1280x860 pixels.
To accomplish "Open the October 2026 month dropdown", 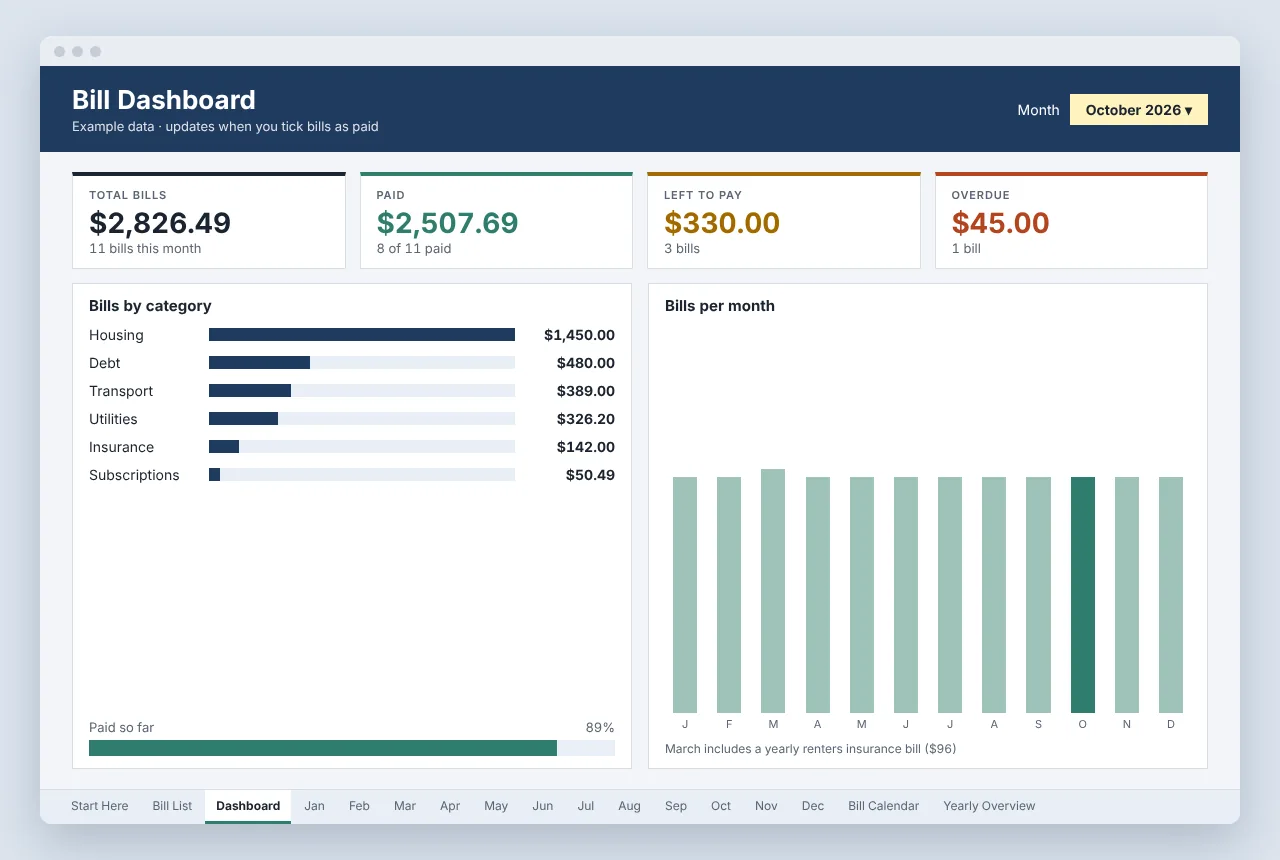I will [1138, 110].
